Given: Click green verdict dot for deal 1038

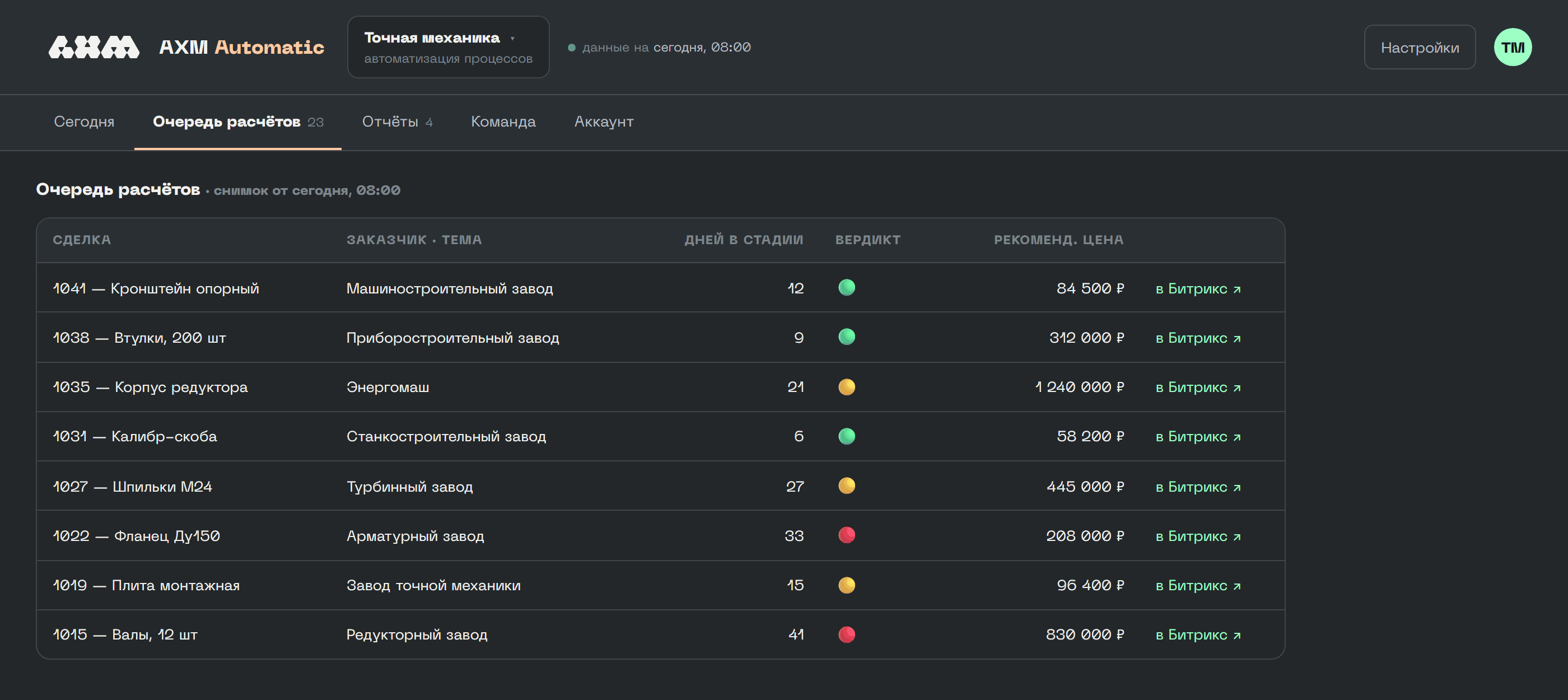Looking at the screenshot, I should point(846,337).
